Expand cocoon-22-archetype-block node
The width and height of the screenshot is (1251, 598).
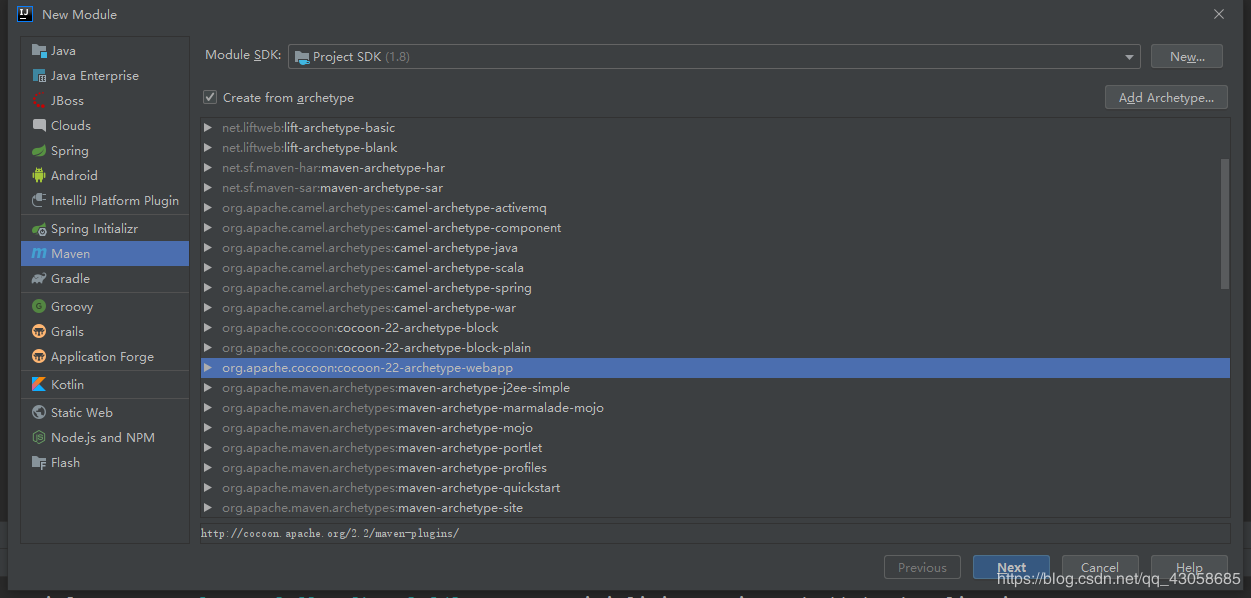(208, 328)
